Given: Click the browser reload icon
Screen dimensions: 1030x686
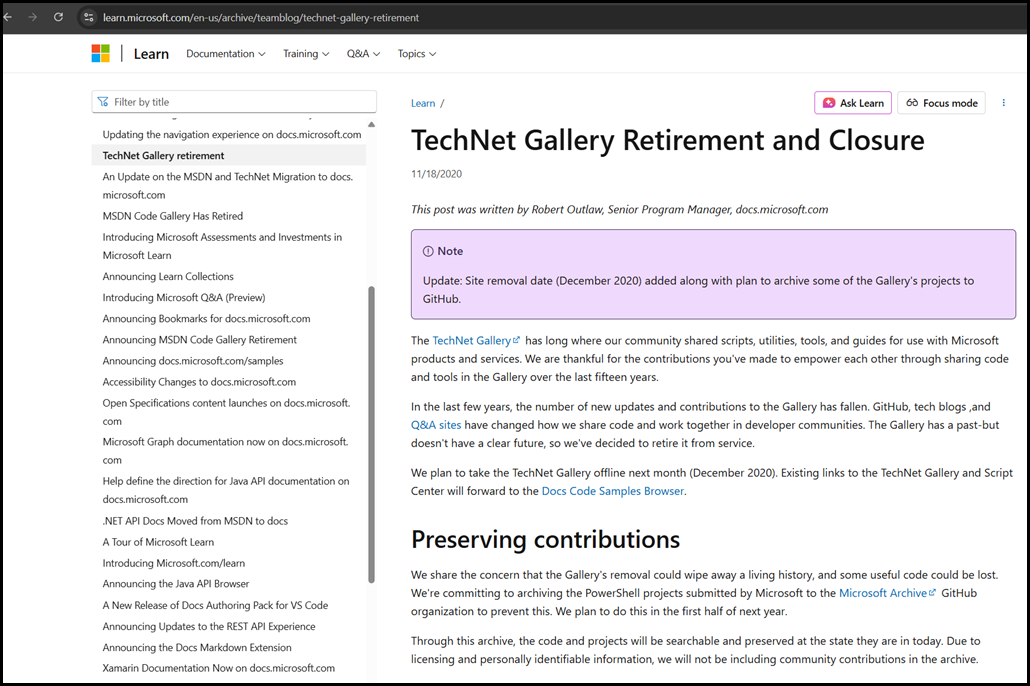Looking at the screenshot, I should point(58,17).
